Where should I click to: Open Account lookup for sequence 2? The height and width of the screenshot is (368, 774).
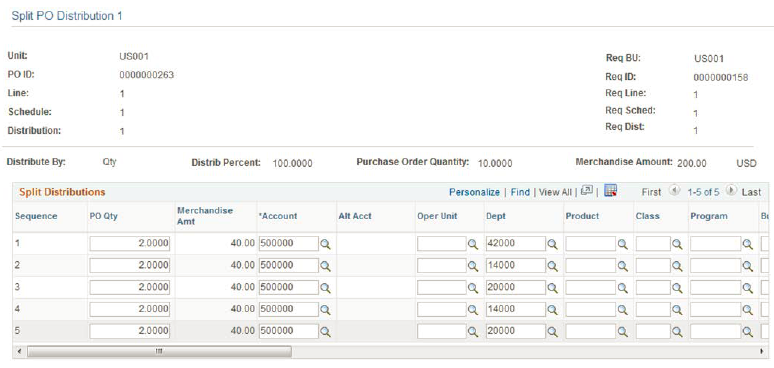(325, 265)
